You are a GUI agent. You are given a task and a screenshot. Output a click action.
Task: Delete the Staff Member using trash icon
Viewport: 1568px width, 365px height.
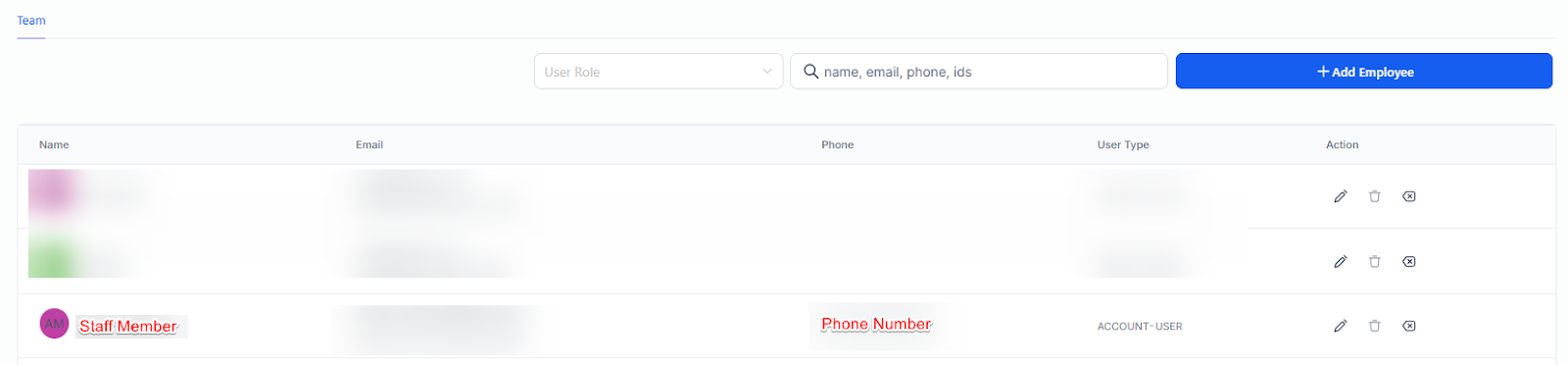pyautogui.click(x=1374, y=326)
